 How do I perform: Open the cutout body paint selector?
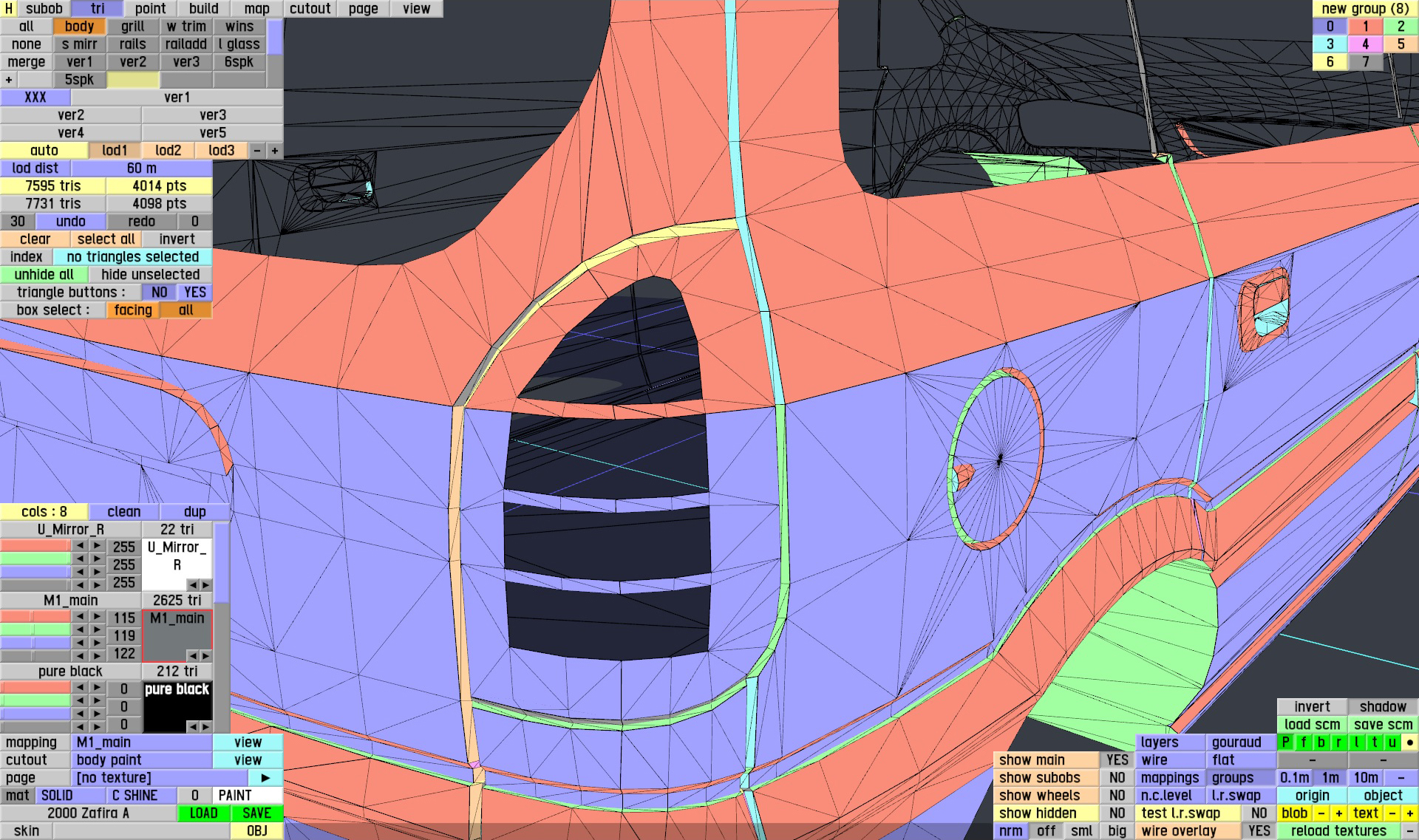pos(143,760)
